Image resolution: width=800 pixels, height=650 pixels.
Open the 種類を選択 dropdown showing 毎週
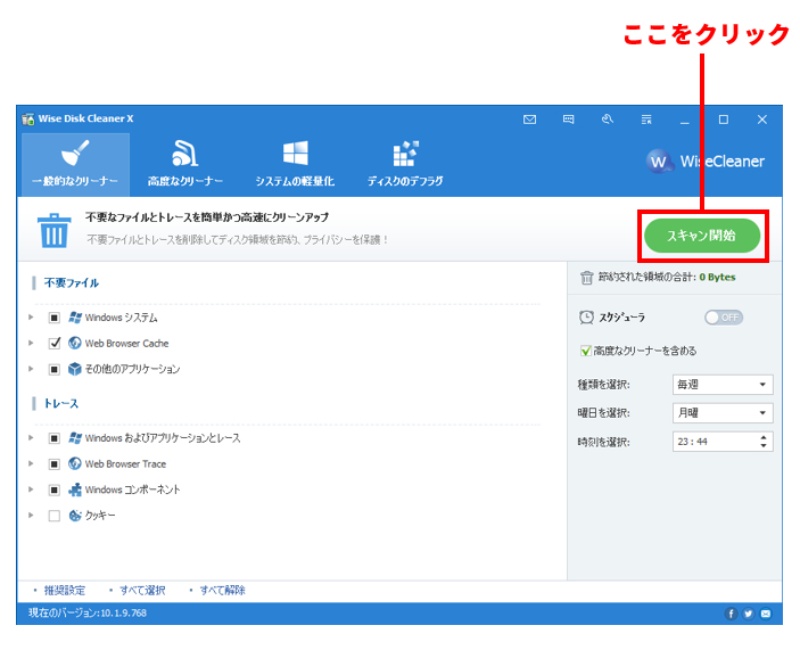pyautogui.click(x=725, y=384)
